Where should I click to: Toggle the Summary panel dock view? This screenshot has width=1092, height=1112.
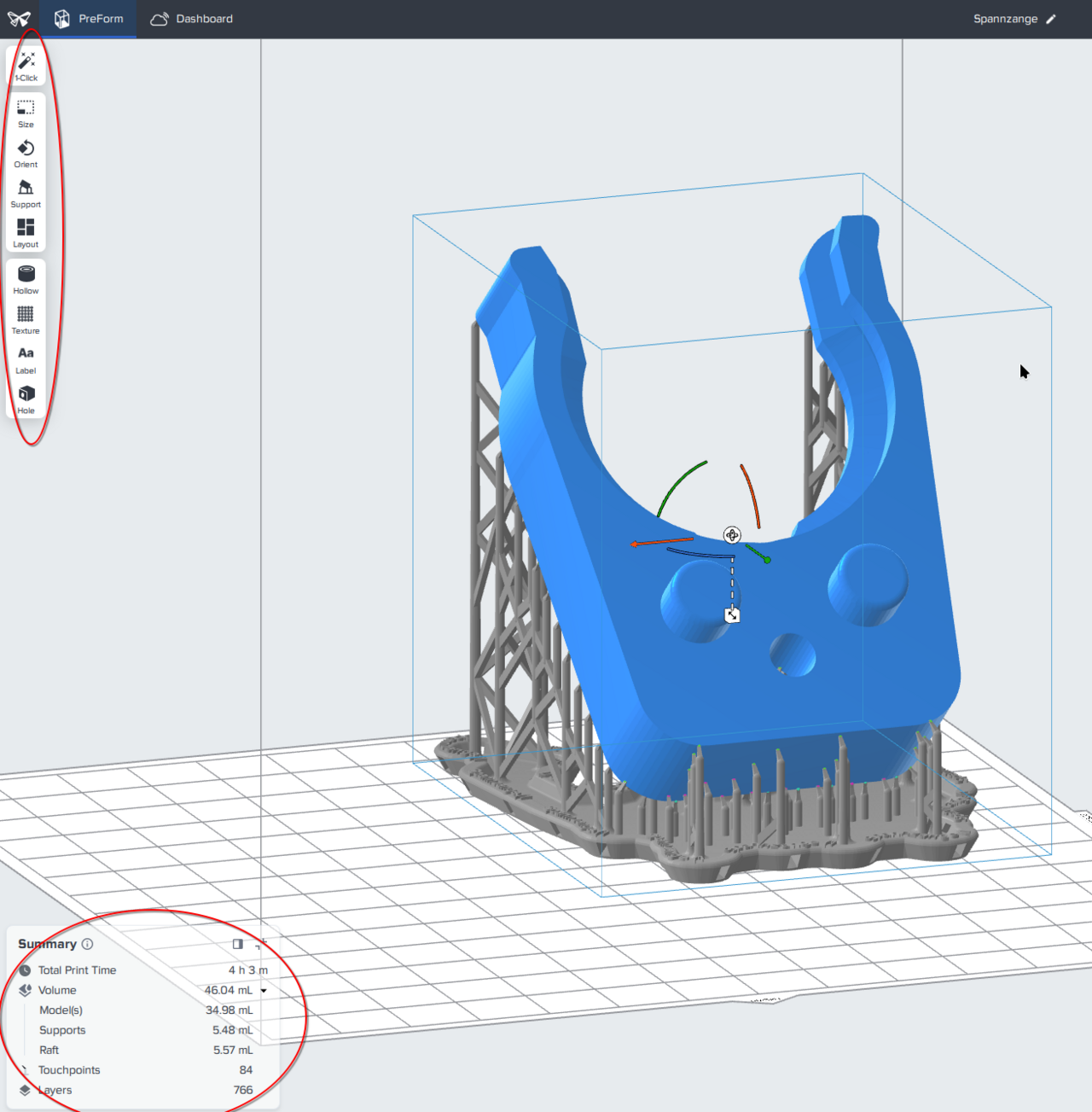(238, 944)
